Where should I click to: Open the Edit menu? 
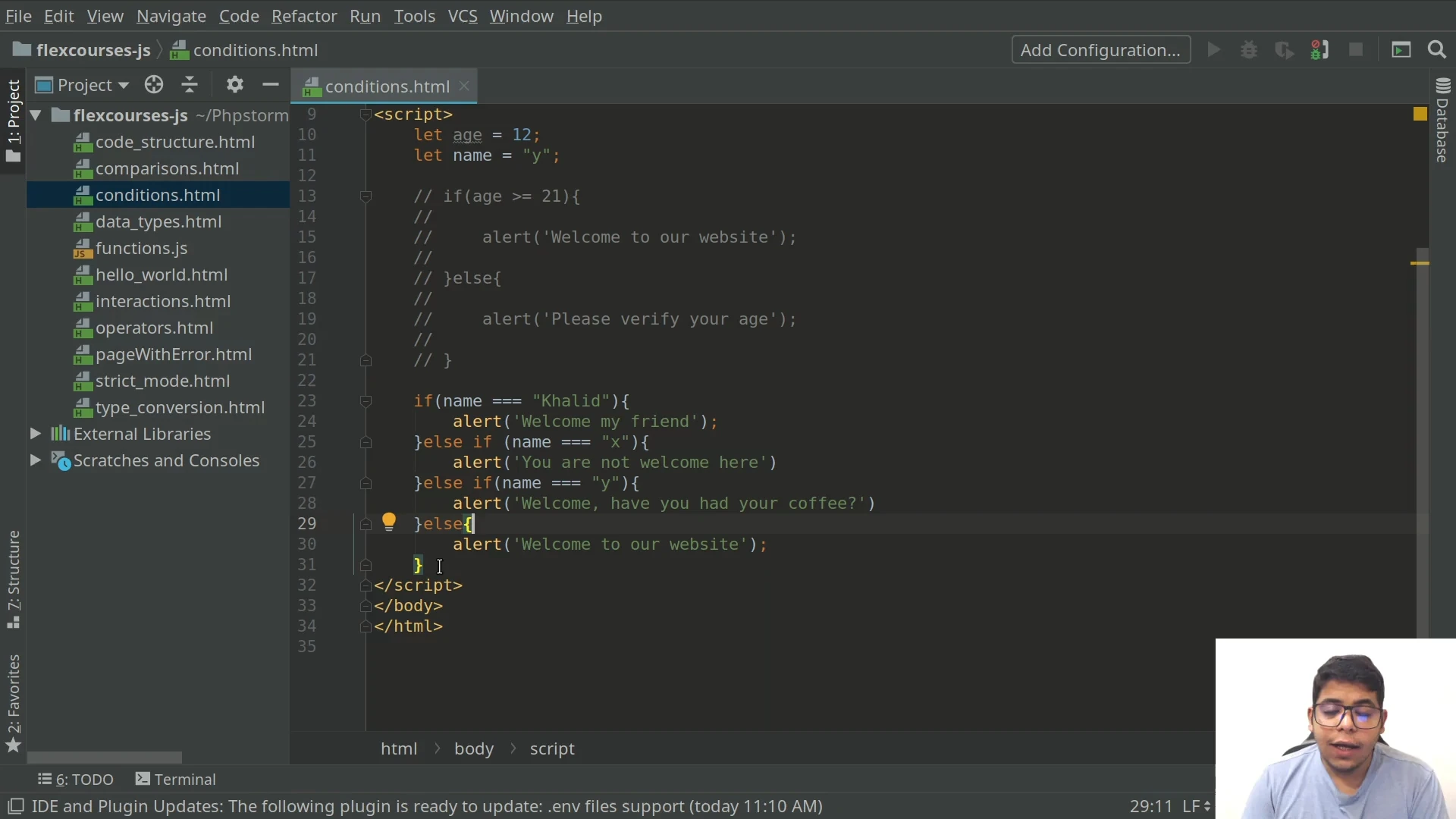pyautogui.click(x=58, y=16)
